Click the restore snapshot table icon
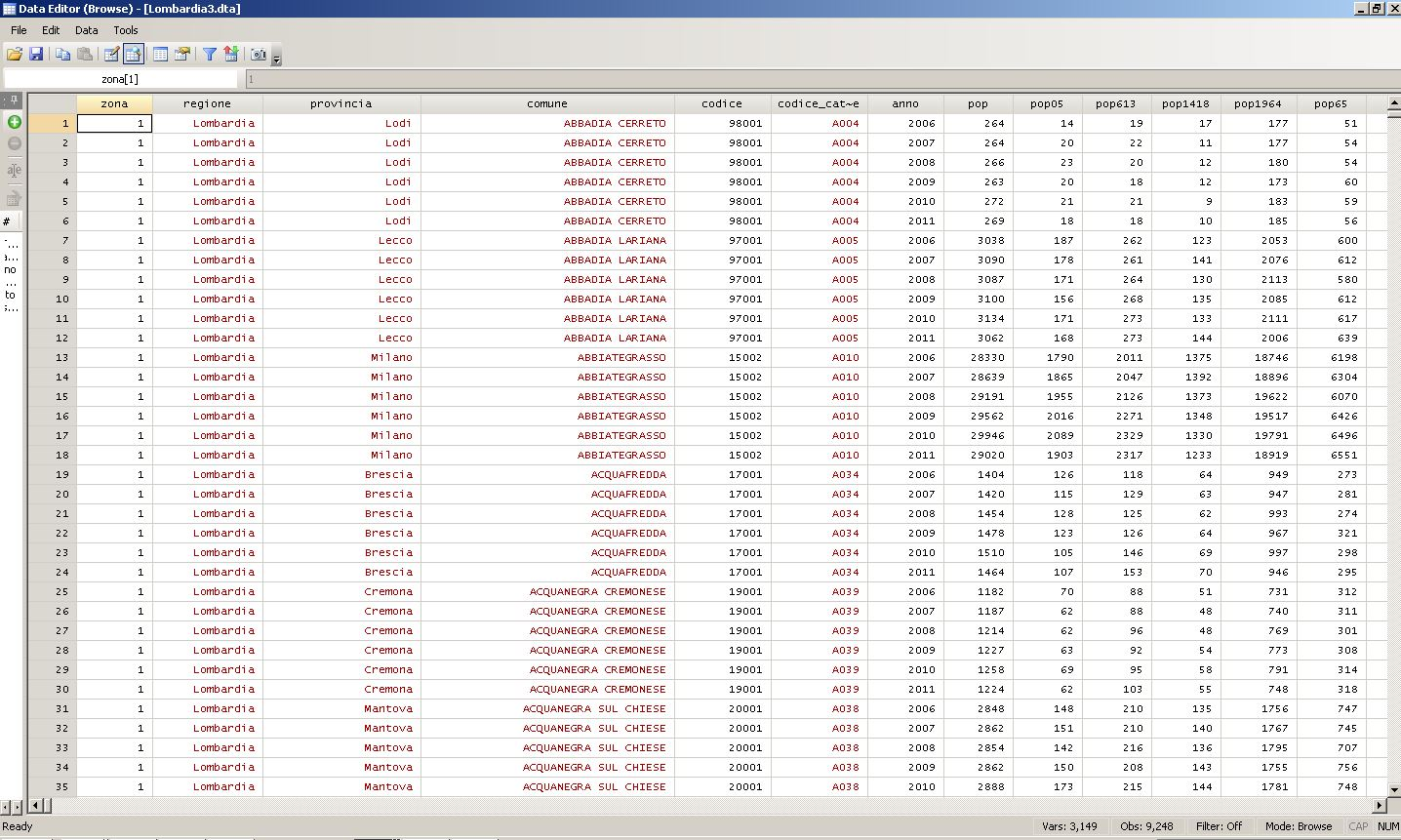The image size is (1401, 840). pos(14,198)
